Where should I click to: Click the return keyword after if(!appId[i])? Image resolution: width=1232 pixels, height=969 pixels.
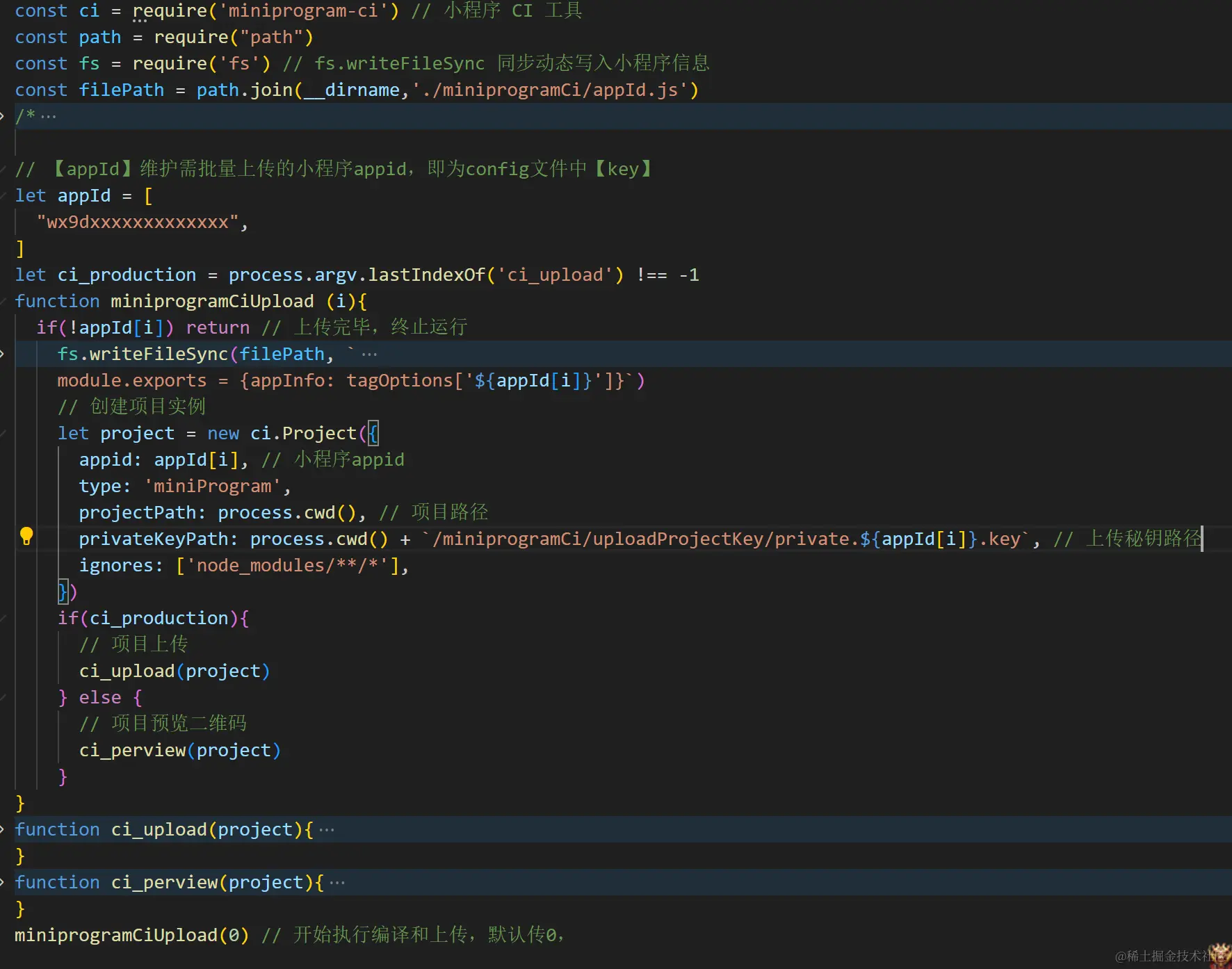(218, 327)
